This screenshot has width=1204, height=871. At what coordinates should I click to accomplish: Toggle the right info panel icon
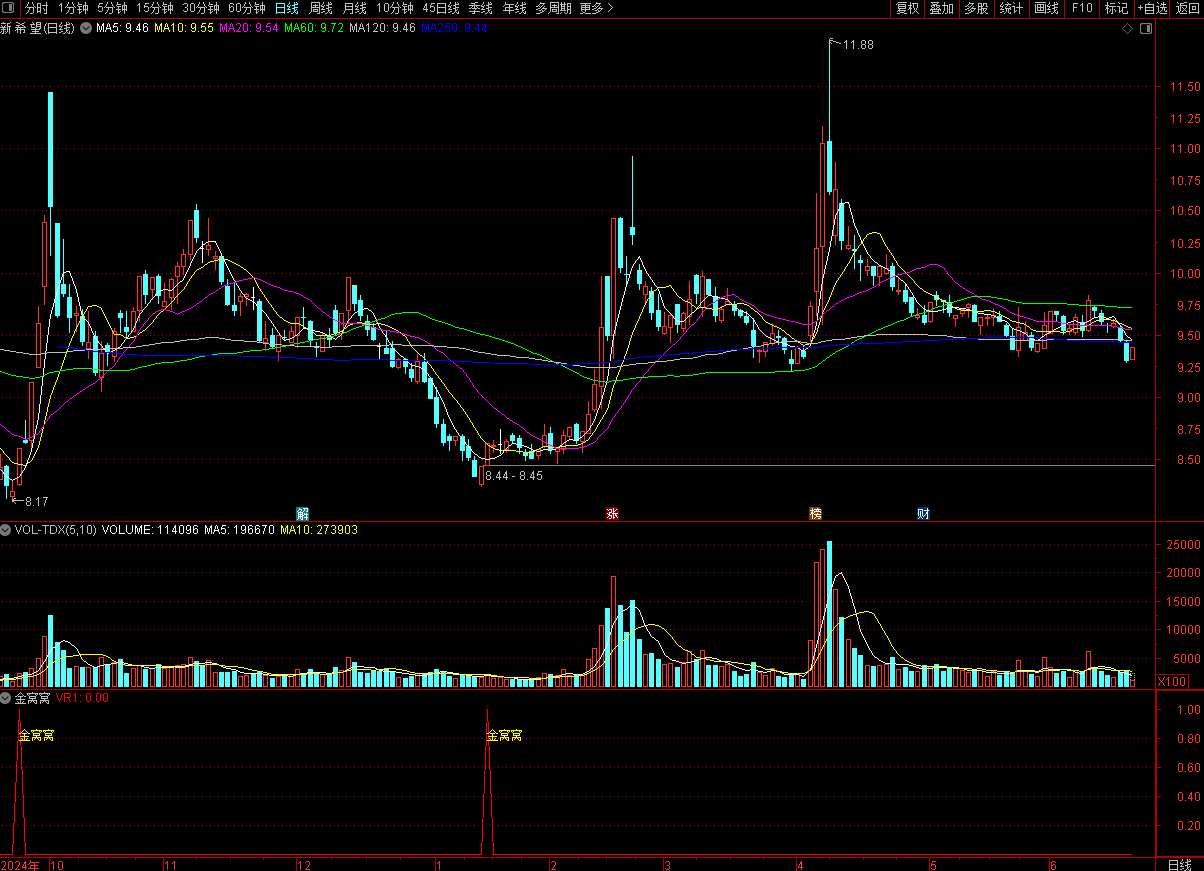(x=1146, y=29)
